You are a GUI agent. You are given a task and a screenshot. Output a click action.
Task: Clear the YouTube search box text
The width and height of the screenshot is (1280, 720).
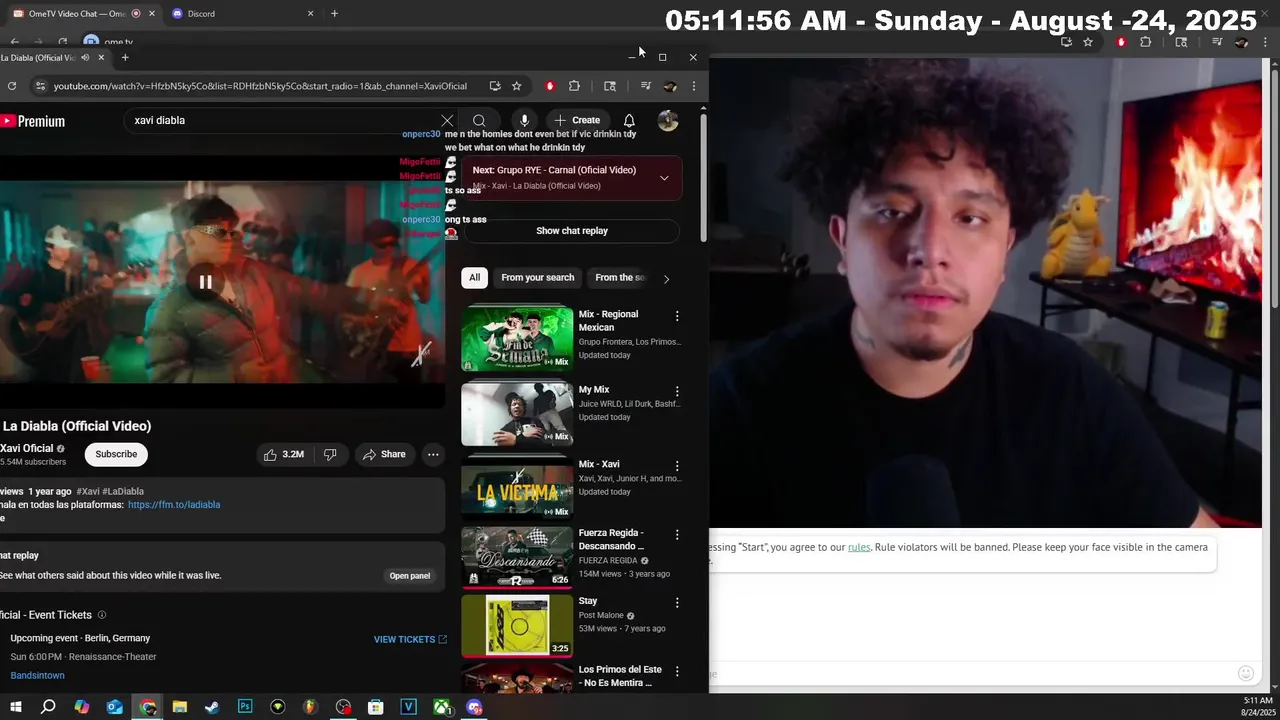click(447, 120)
